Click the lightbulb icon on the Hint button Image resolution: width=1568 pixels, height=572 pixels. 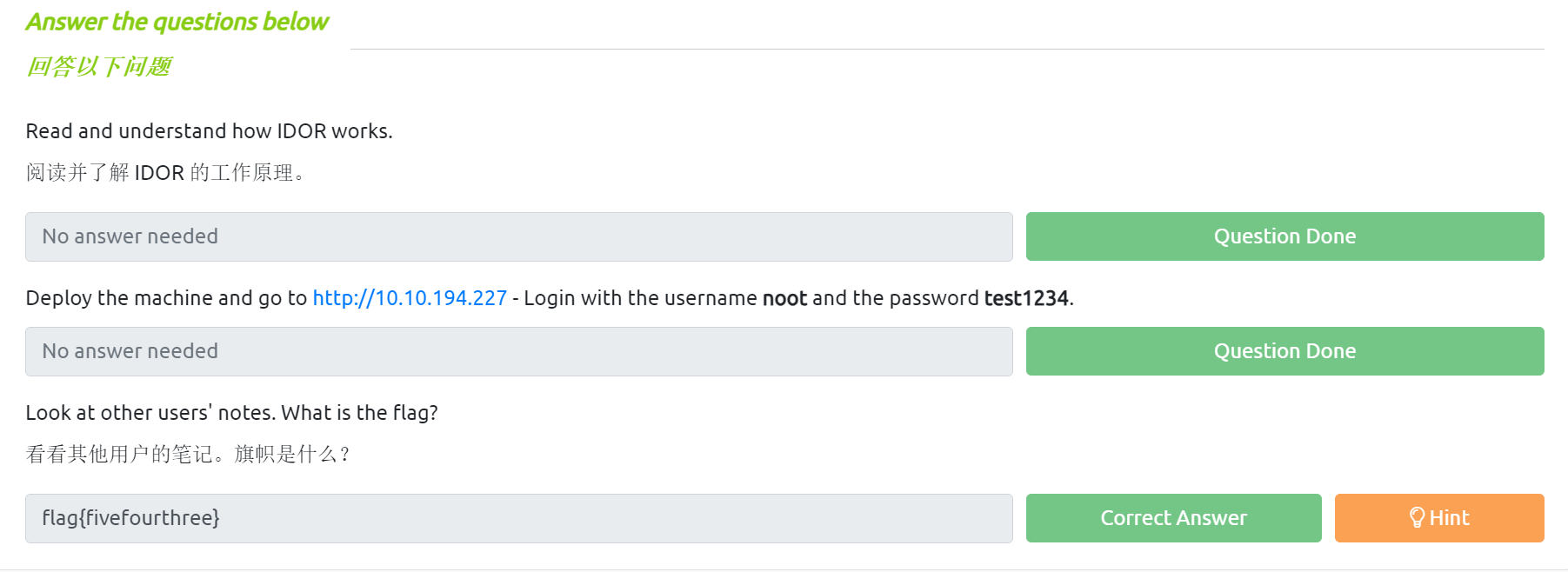[x=1417, y=518]
